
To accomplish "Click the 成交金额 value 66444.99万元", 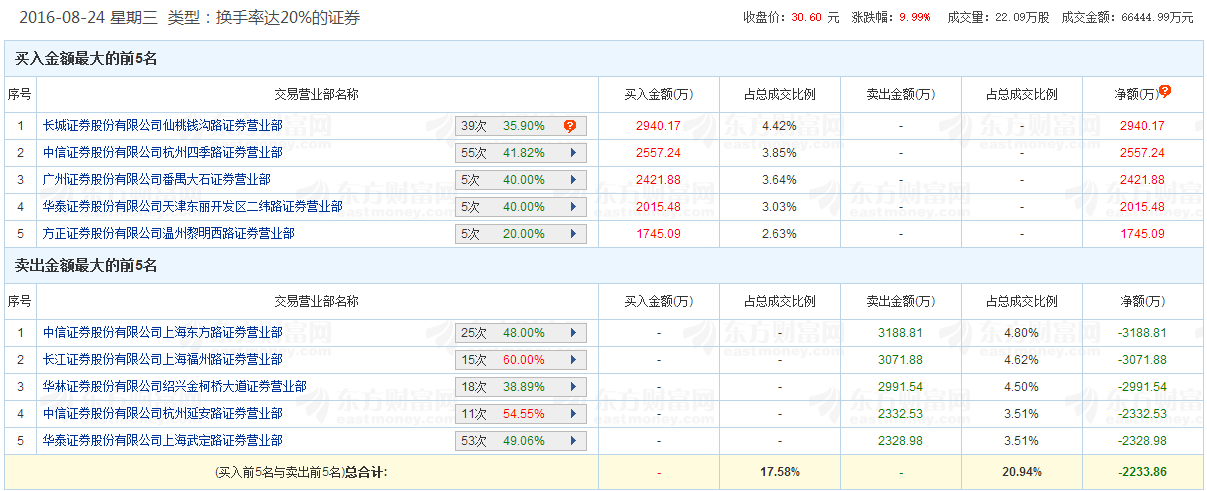I will coord(1158,17).
